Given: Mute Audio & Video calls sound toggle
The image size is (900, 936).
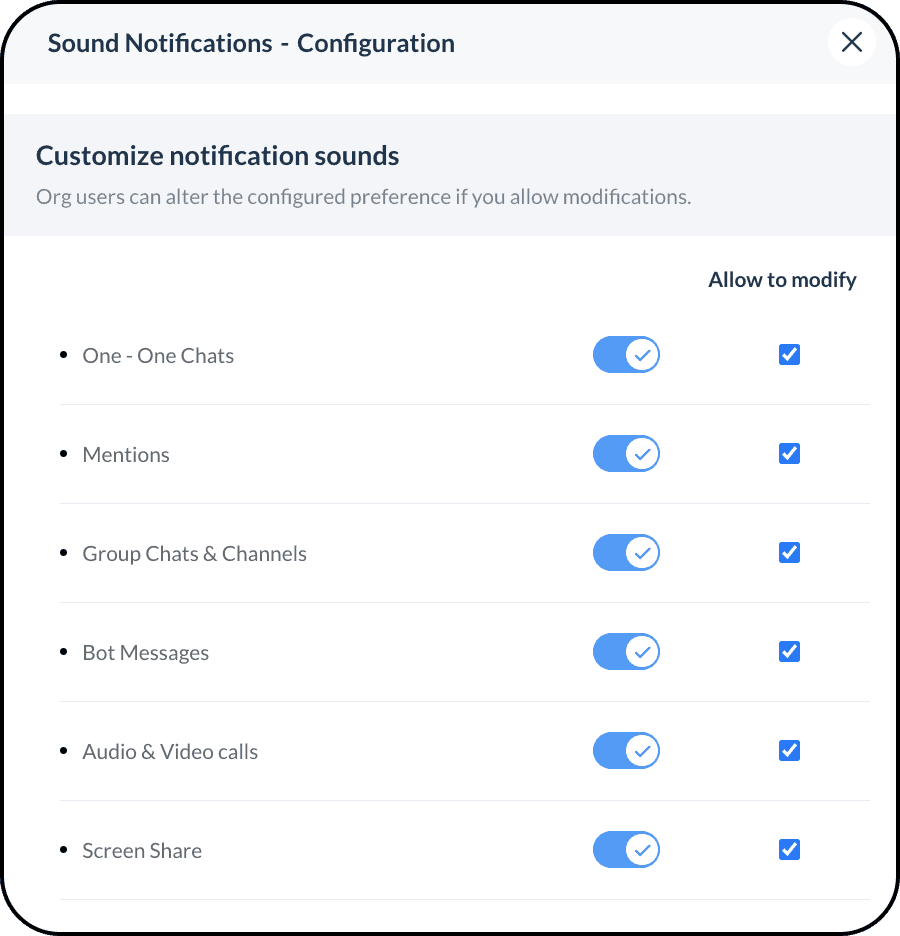Looking at the screenshot, I should tap(626, 751).
